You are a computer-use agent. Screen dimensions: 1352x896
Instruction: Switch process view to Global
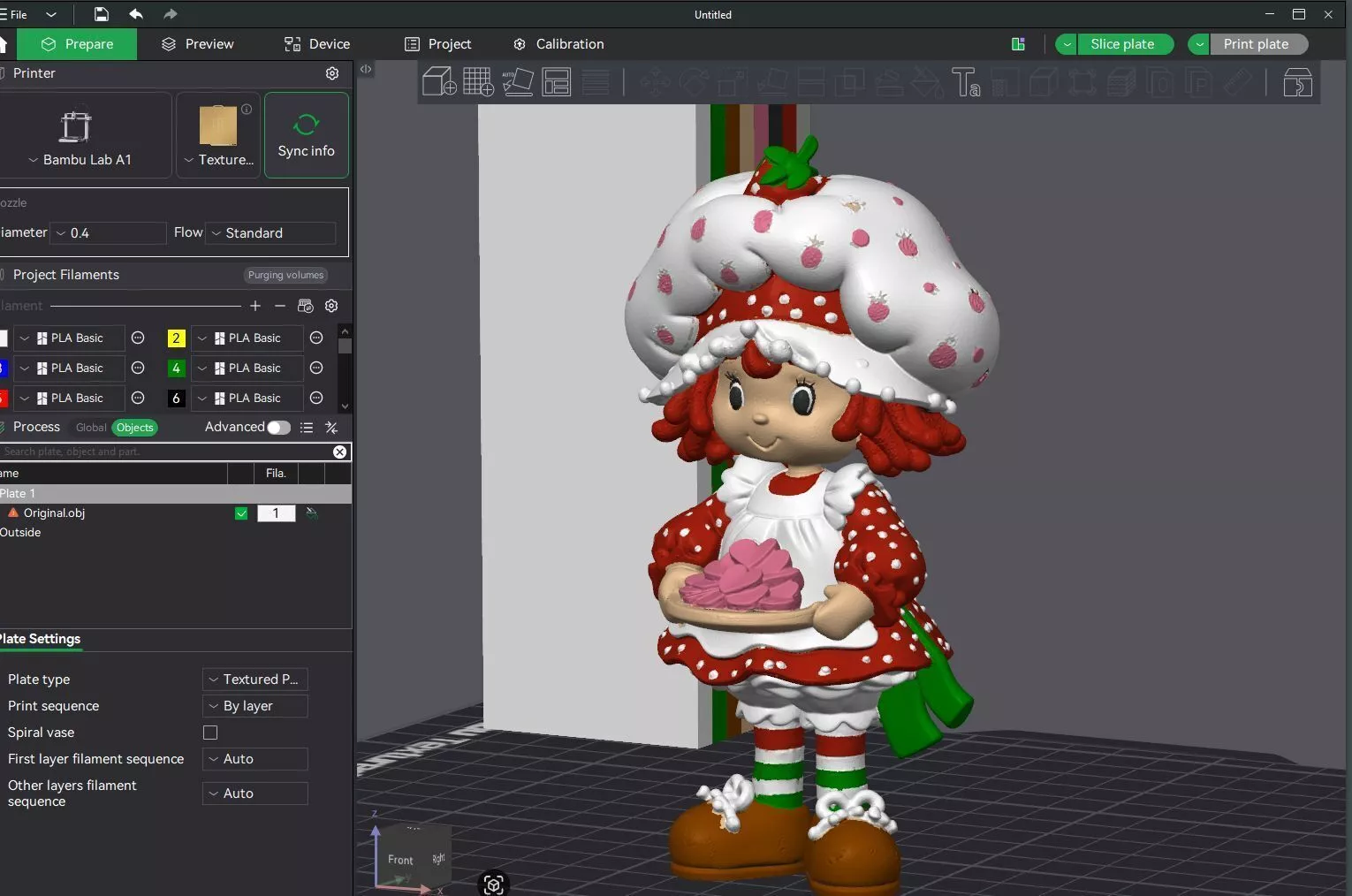click(x=91, y=428)
